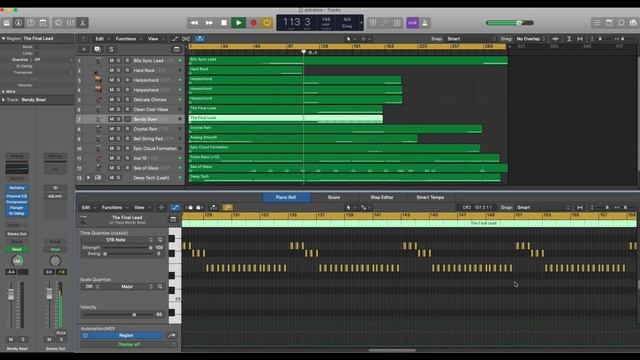Image resolution: width=640 pixels, height=360 pixels.
Task: Click the Fast Forward transport button
Action: [209, 23]
